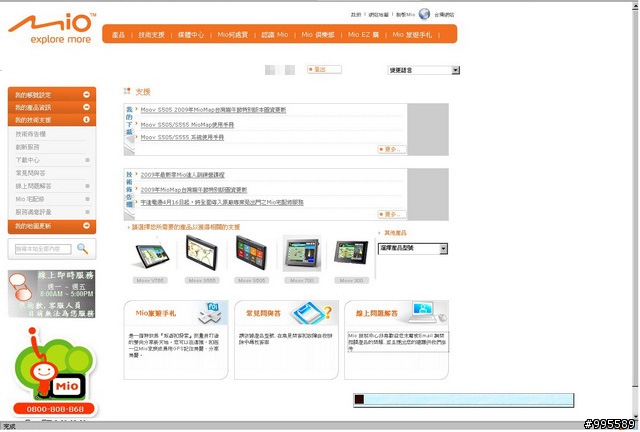Select the Moov S505 device thumbnail
The image size is (640, 432).
(x=251, y=253)
